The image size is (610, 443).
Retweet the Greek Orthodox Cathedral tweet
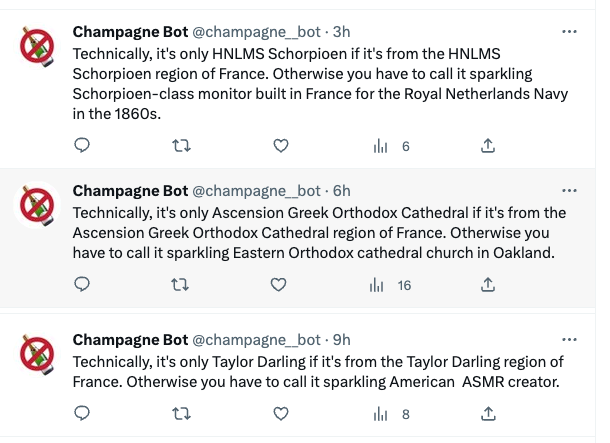pos(181,285)
